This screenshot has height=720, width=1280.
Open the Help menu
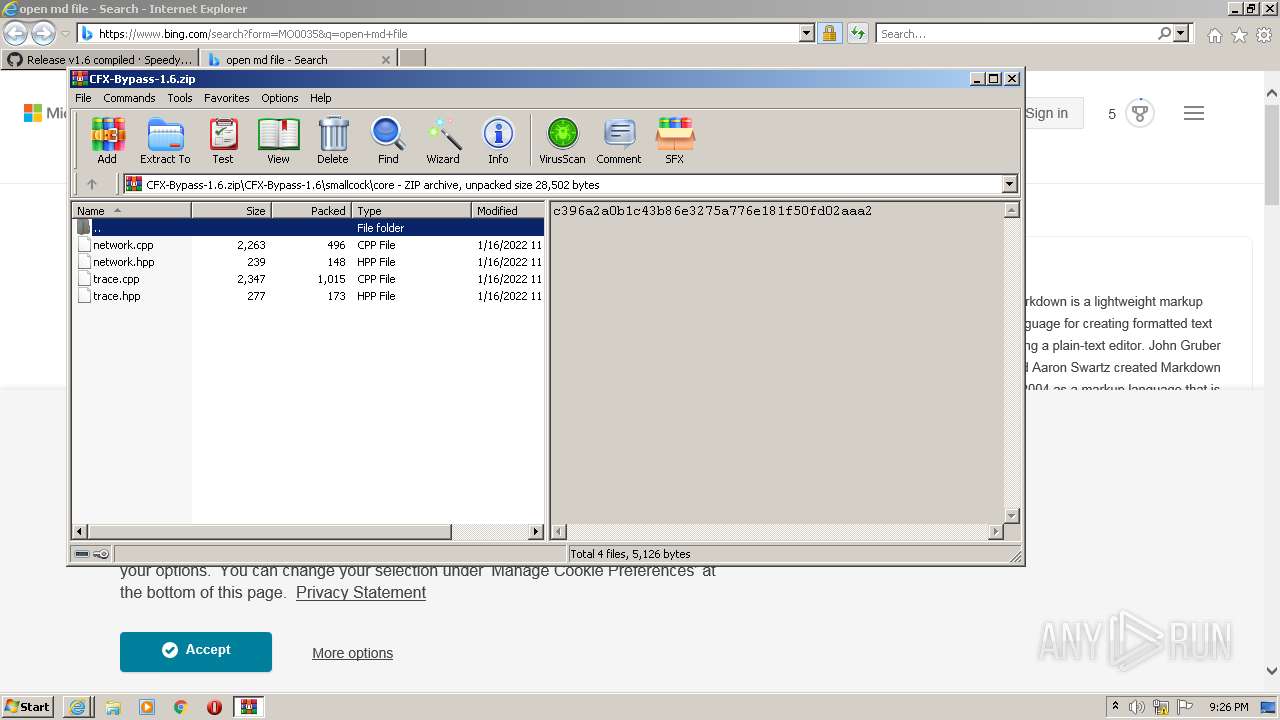pyautogui.click(x=321, y=98)
